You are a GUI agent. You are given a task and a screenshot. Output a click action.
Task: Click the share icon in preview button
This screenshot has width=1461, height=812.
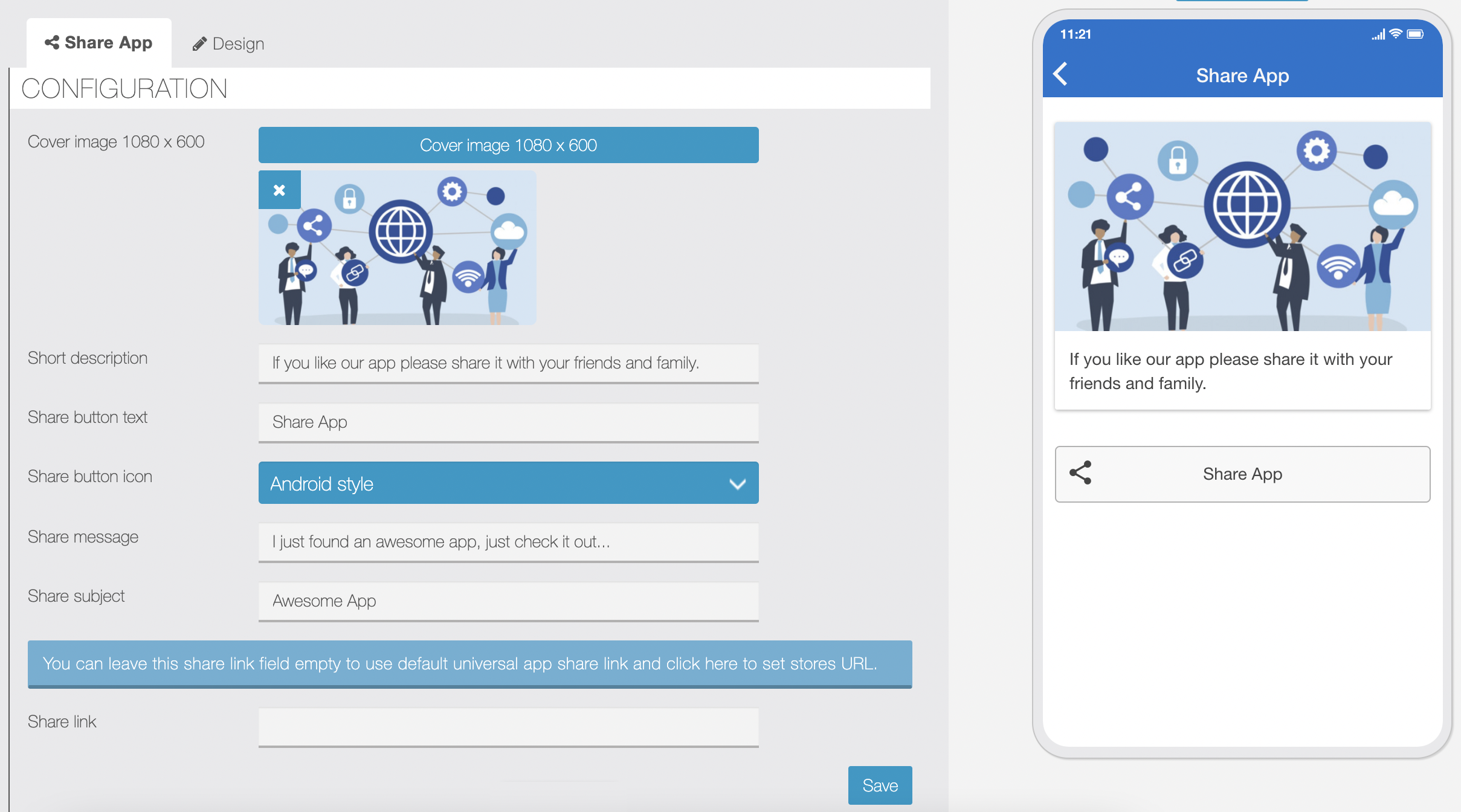pyautogui.click(x=1080, y=473)
